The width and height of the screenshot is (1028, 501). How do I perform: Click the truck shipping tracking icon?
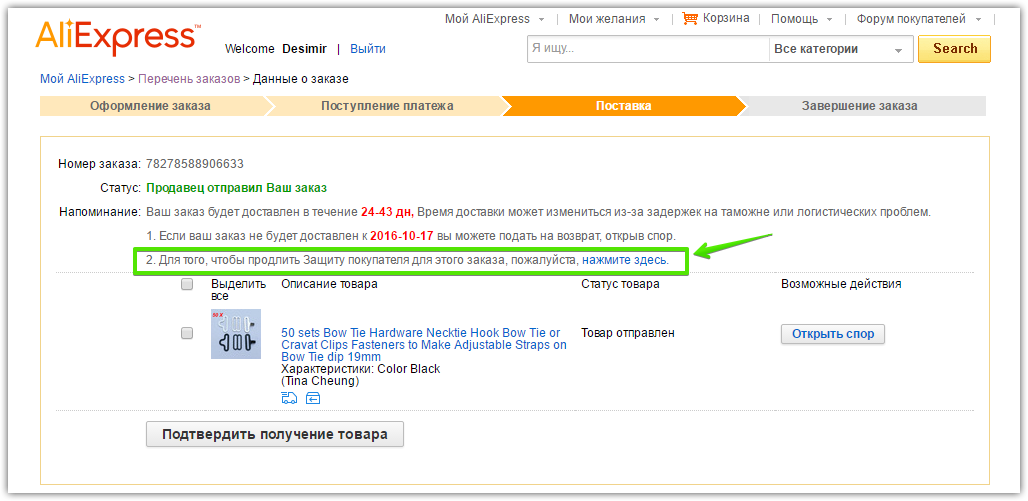point(288,397)
